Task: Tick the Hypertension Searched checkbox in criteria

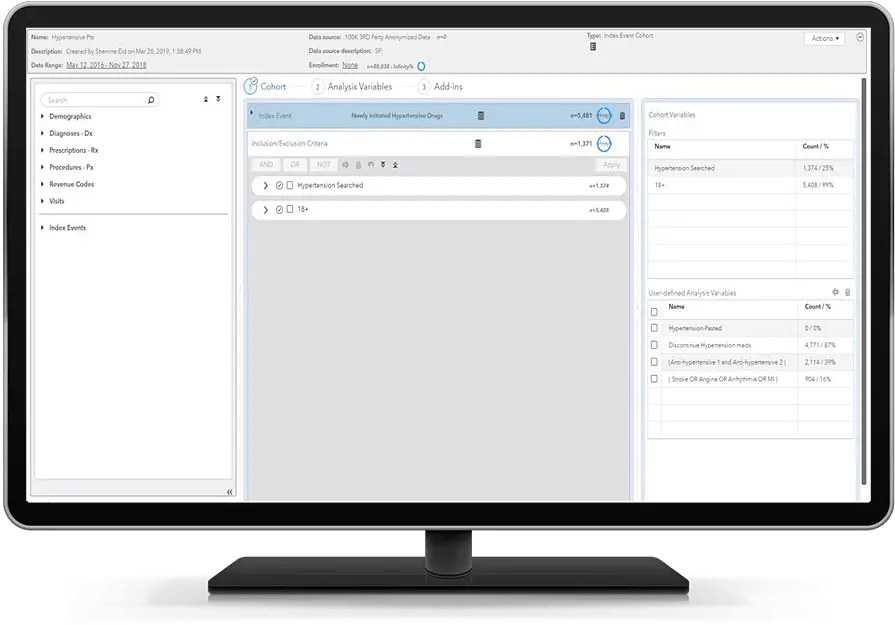Action: 290,186
